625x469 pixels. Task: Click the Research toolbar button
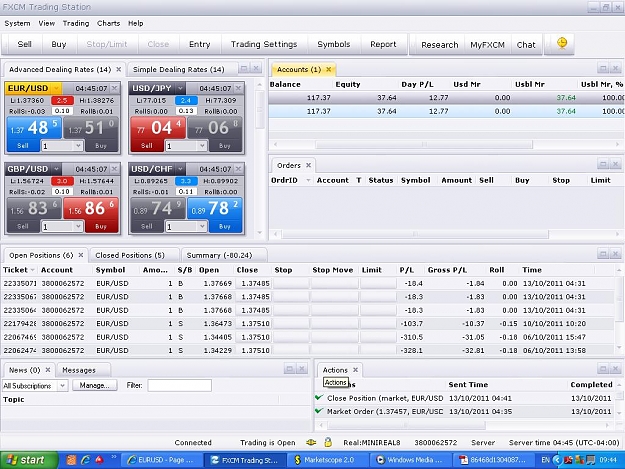pyautogui.click(x=440, y=45)
